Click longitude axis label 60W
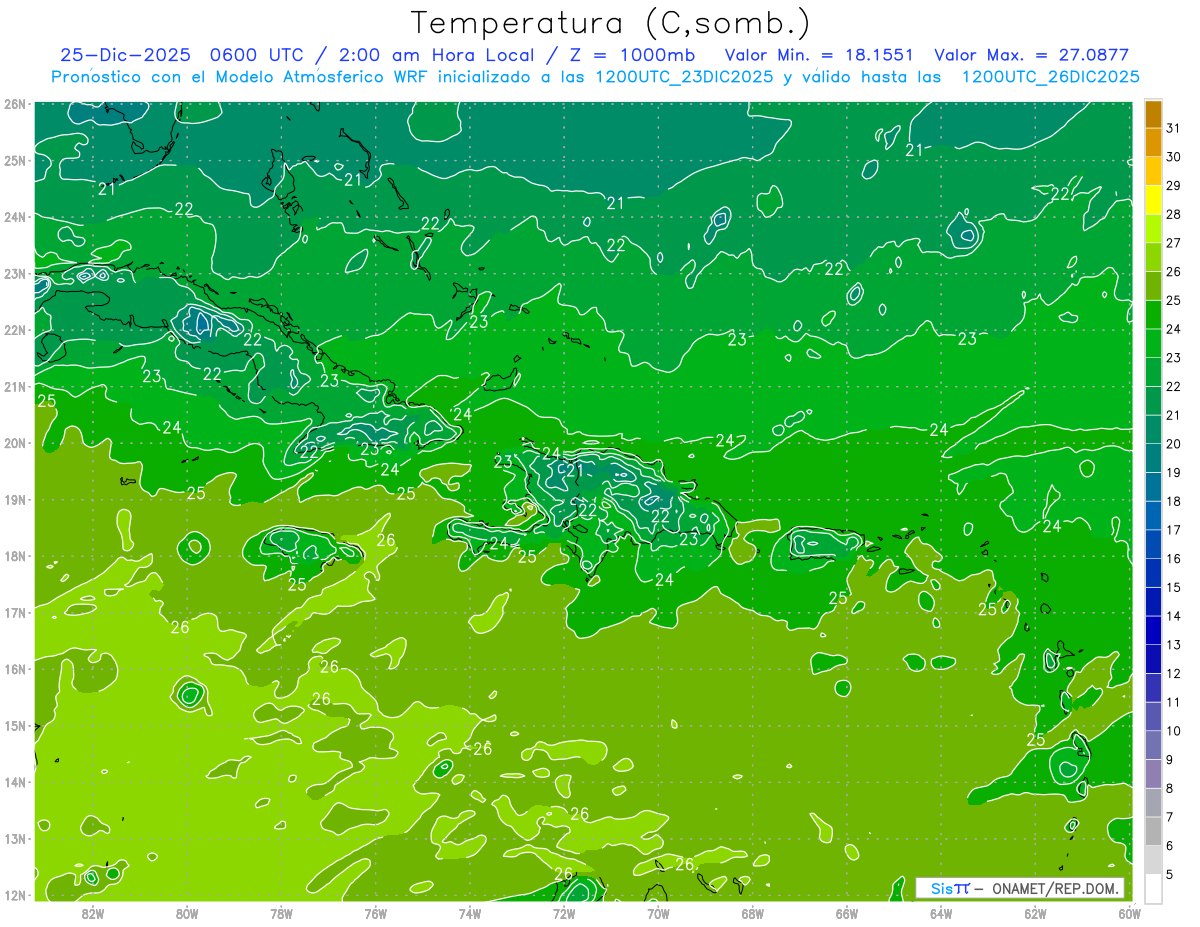The image size is (1200, 927). tap(1129, 913)
